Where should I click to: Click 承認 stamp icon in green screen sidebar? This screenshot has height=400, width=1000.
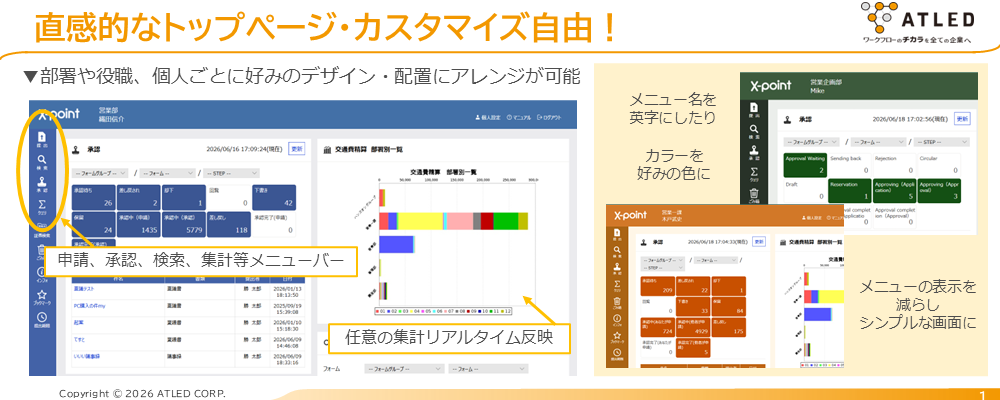pyautogui.click(x=753, y=154)
